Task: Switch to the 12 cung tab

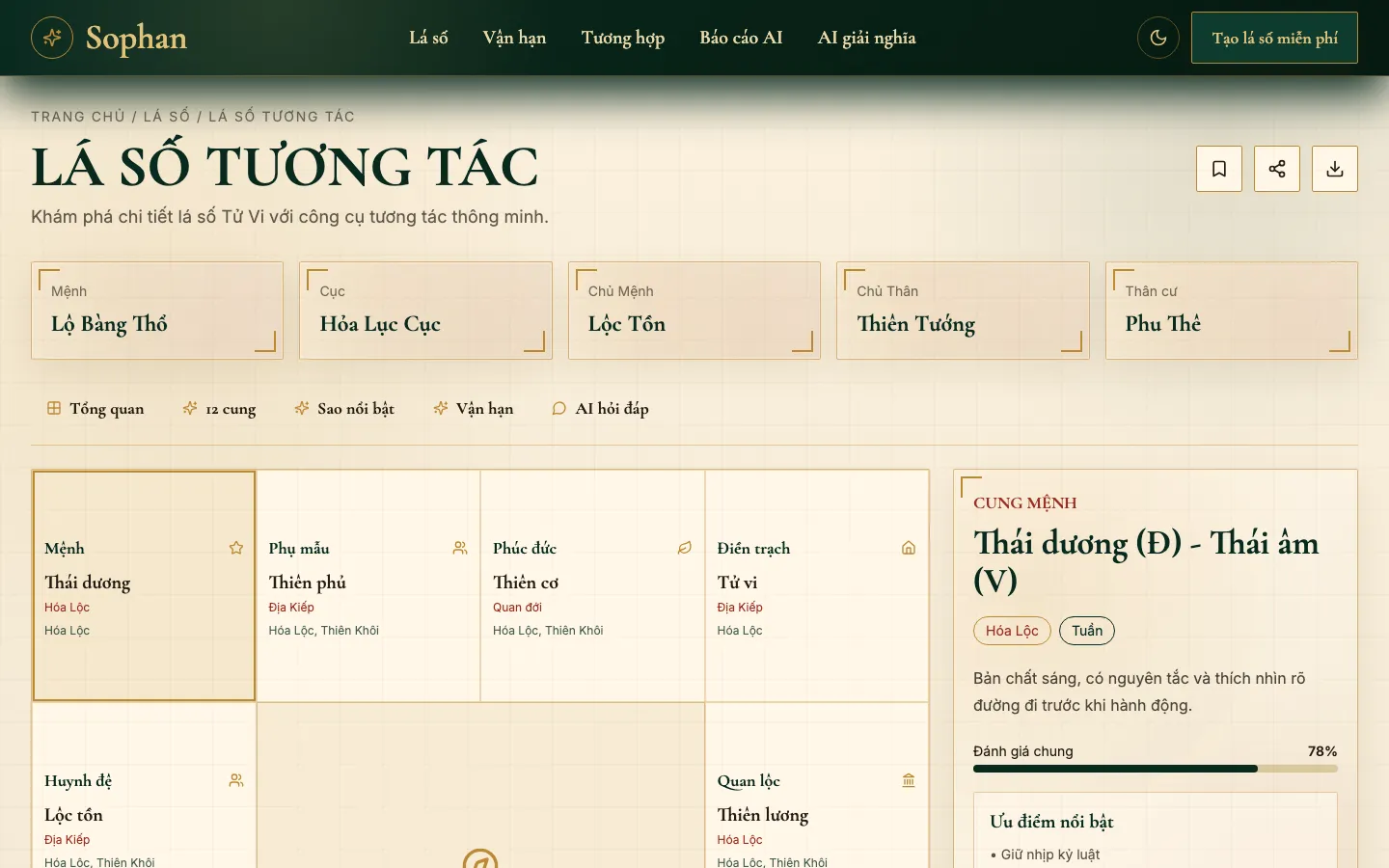Action: click(220, 409)
